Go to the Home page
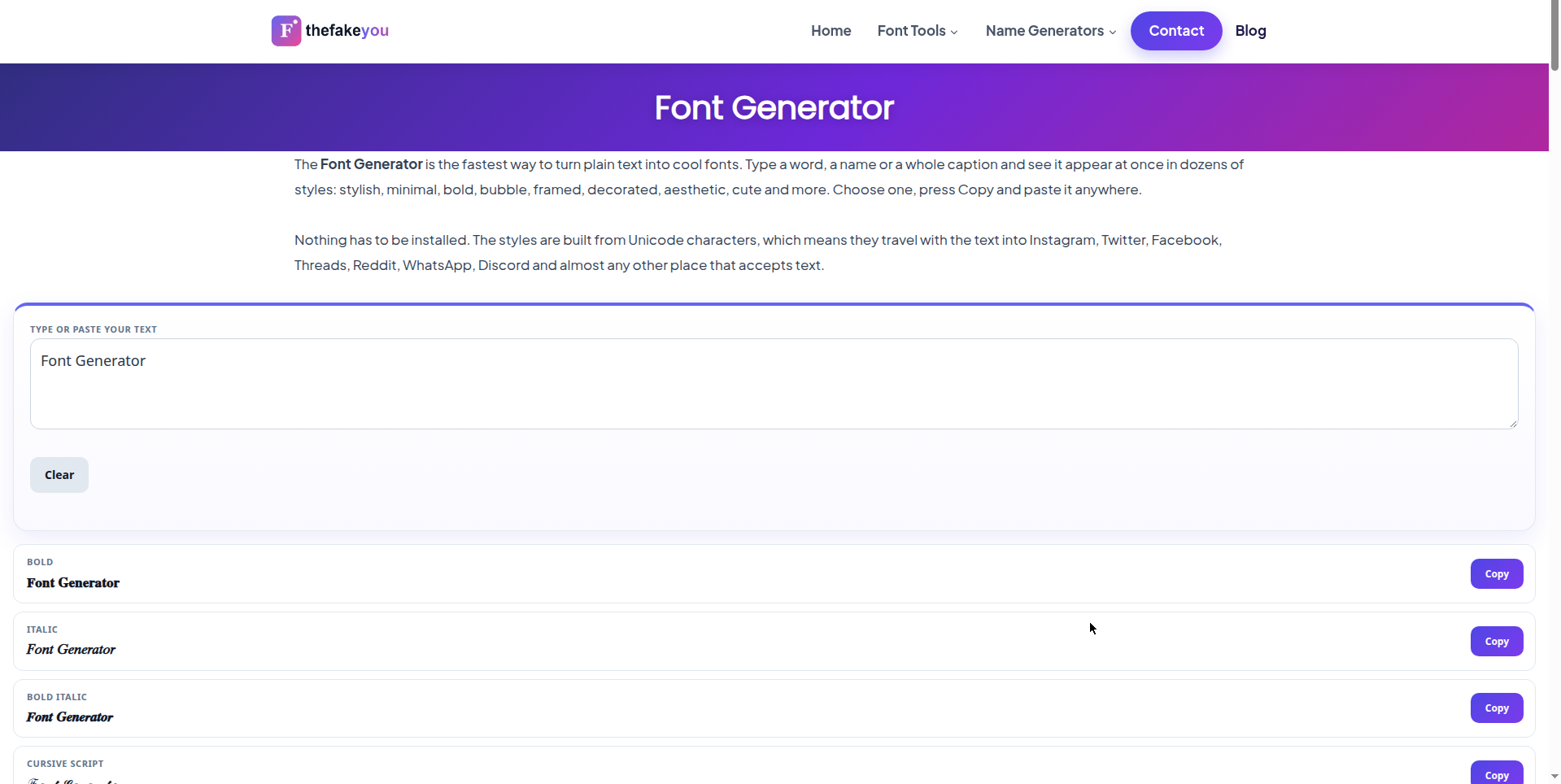The height and width of the screenshot is (784, 1561). pyautogui.click(x=831, y=31)
